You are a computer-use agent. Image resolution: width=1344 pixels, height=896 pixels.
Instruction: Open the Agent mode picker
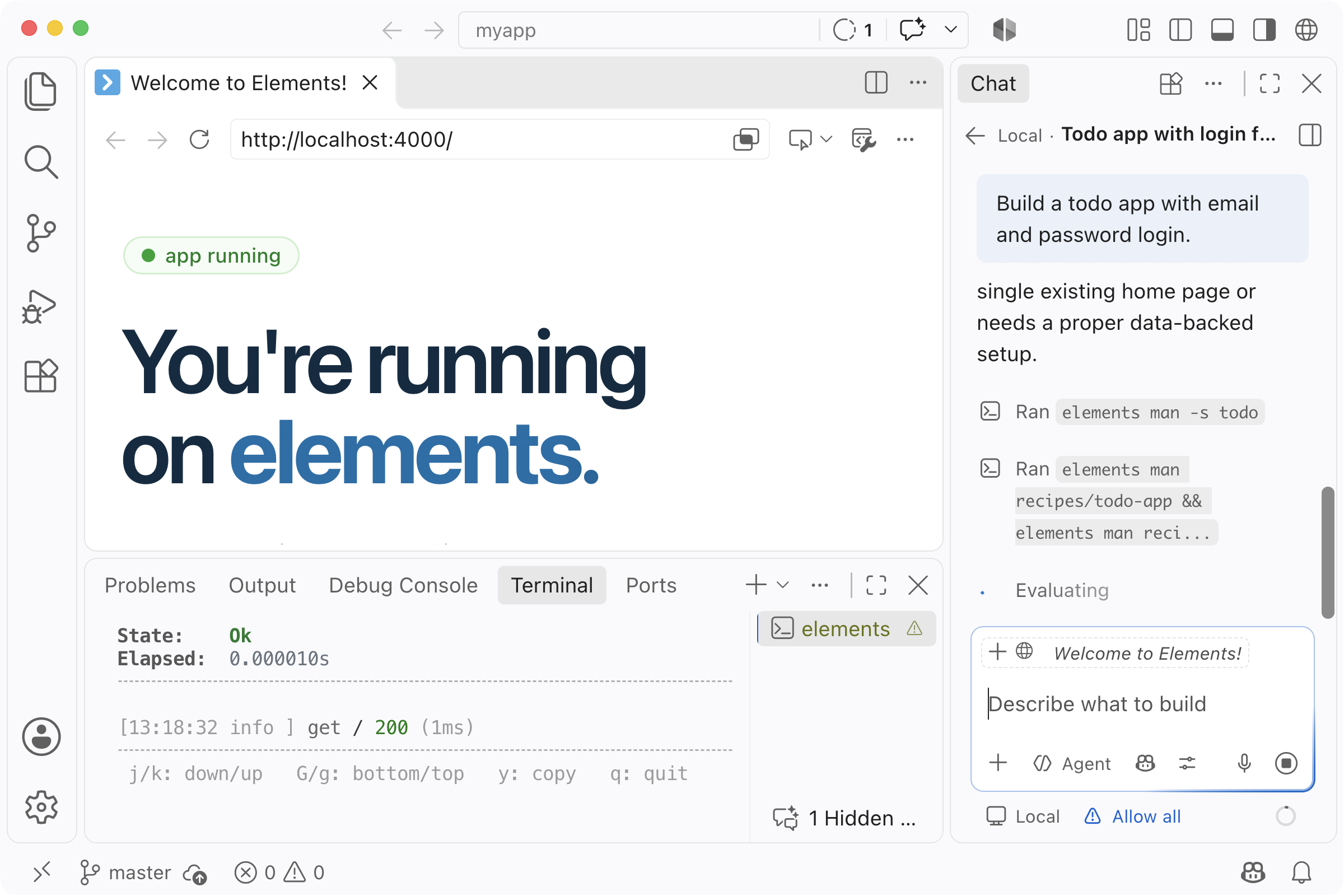[x=1072, y=763]
